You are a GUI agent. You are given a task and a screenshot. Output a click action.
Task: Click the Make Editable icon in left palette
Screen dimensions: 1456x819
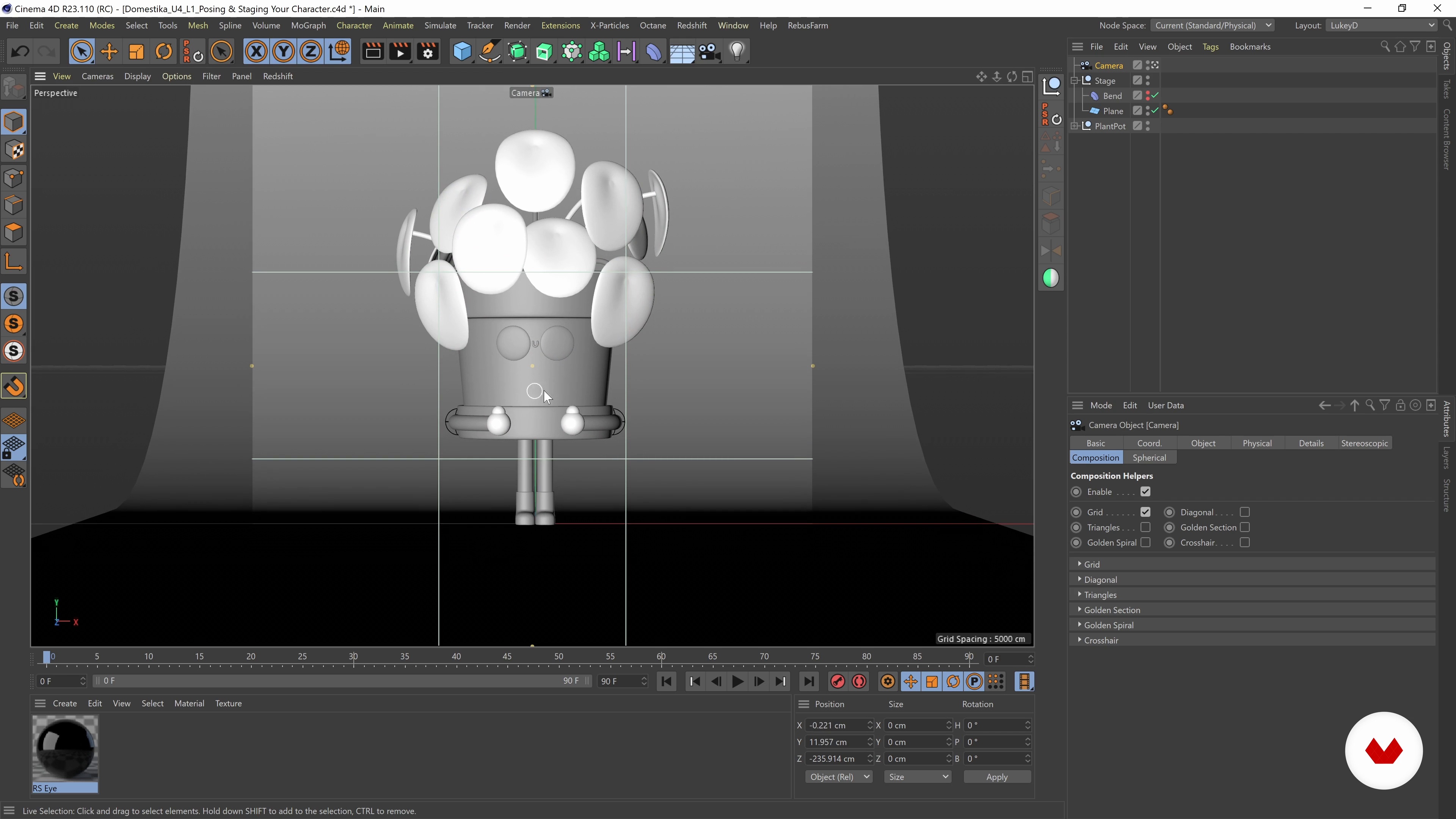pyautogui.click(x=14, y=88)
